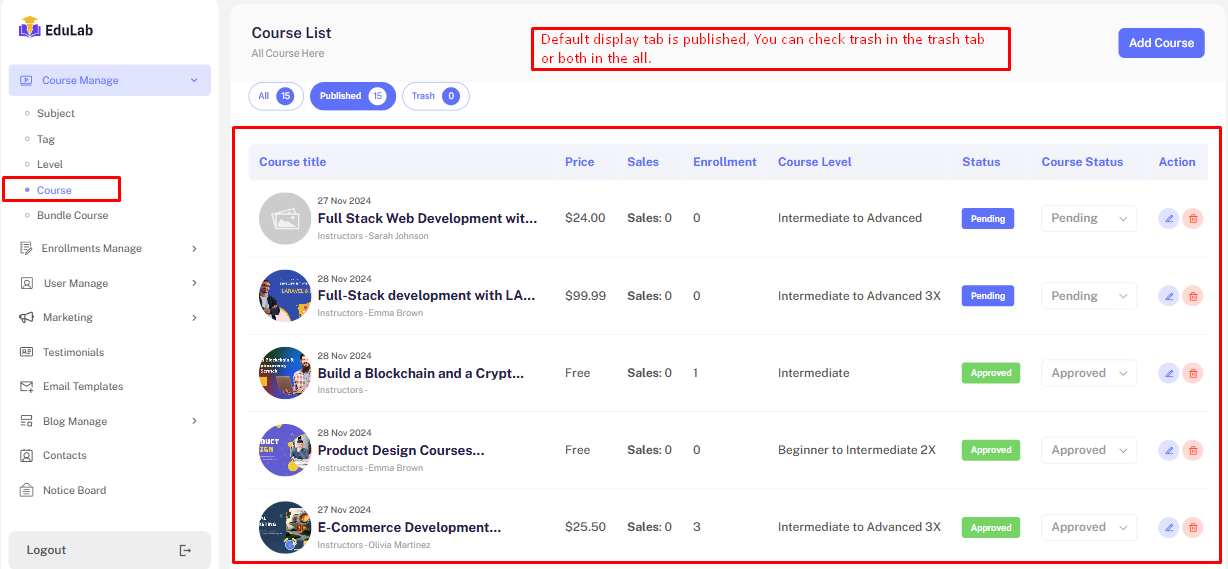Open Email Templates from the sidebar
The width and height of the screenshot is (1228, 569).
point(83,386)
